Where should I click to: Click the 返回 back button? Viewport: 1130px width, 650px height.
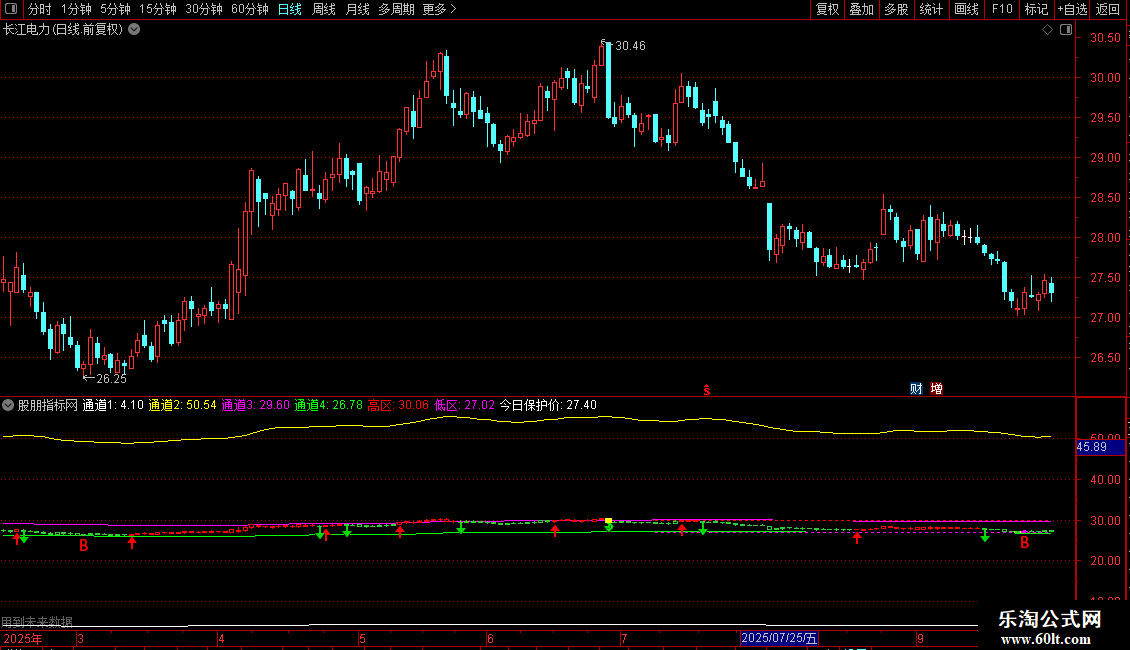tap(1108, 9)
